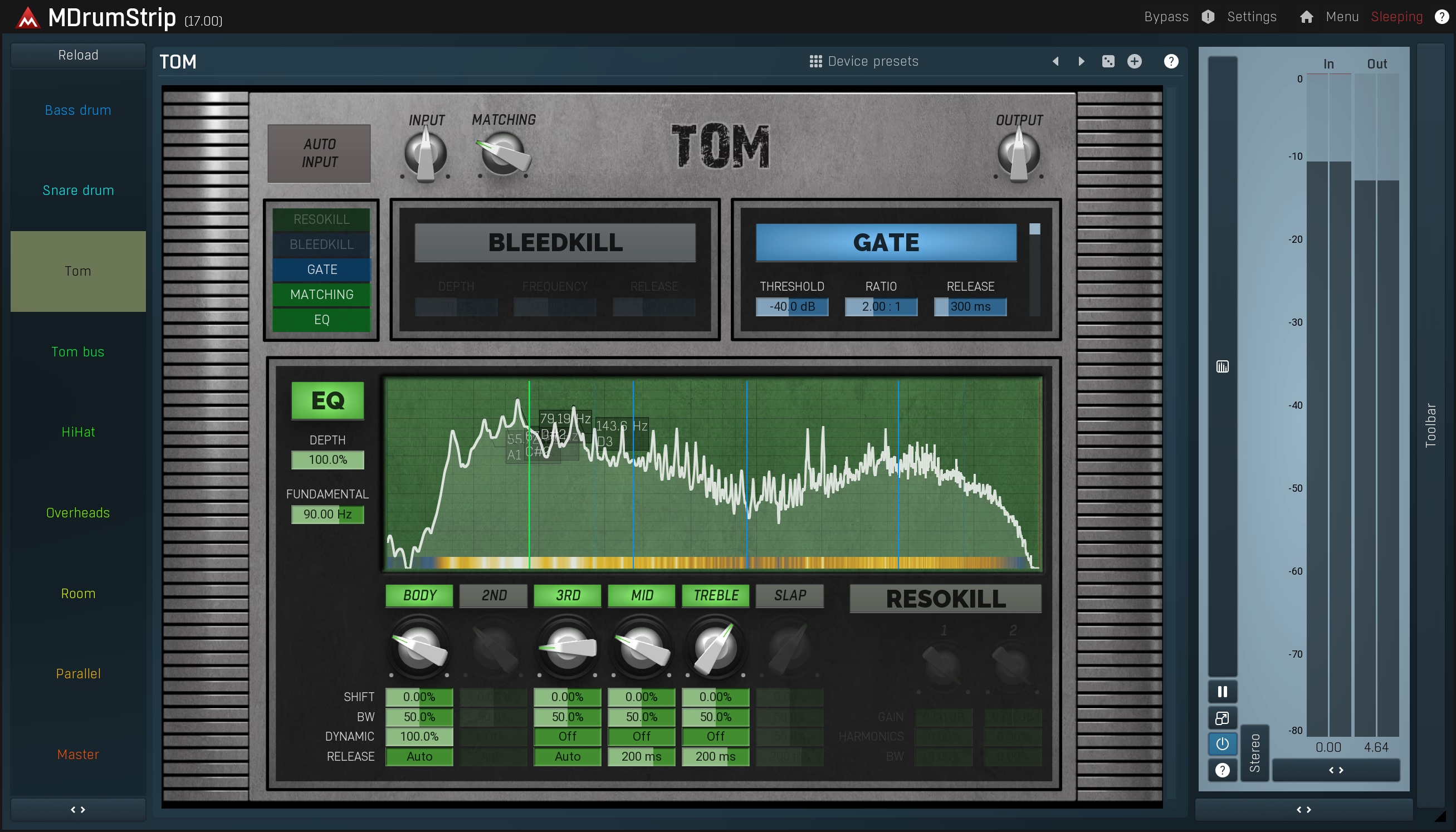Expand the Toolbar side panel

(x=1430, y=425)
